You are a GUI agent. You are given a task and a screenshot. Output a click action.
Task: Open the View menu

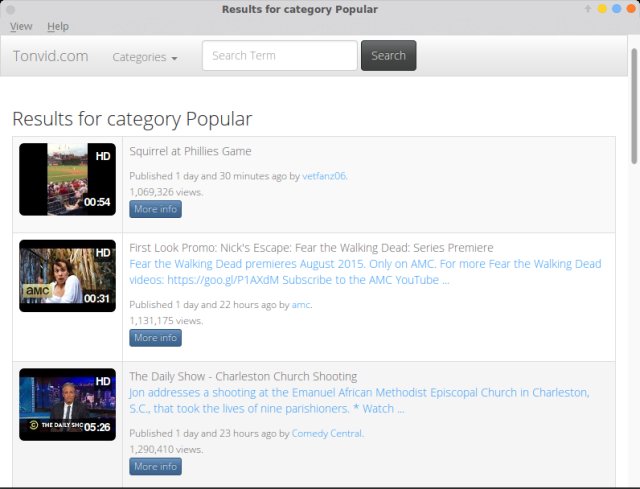click(x=21, y=27)
